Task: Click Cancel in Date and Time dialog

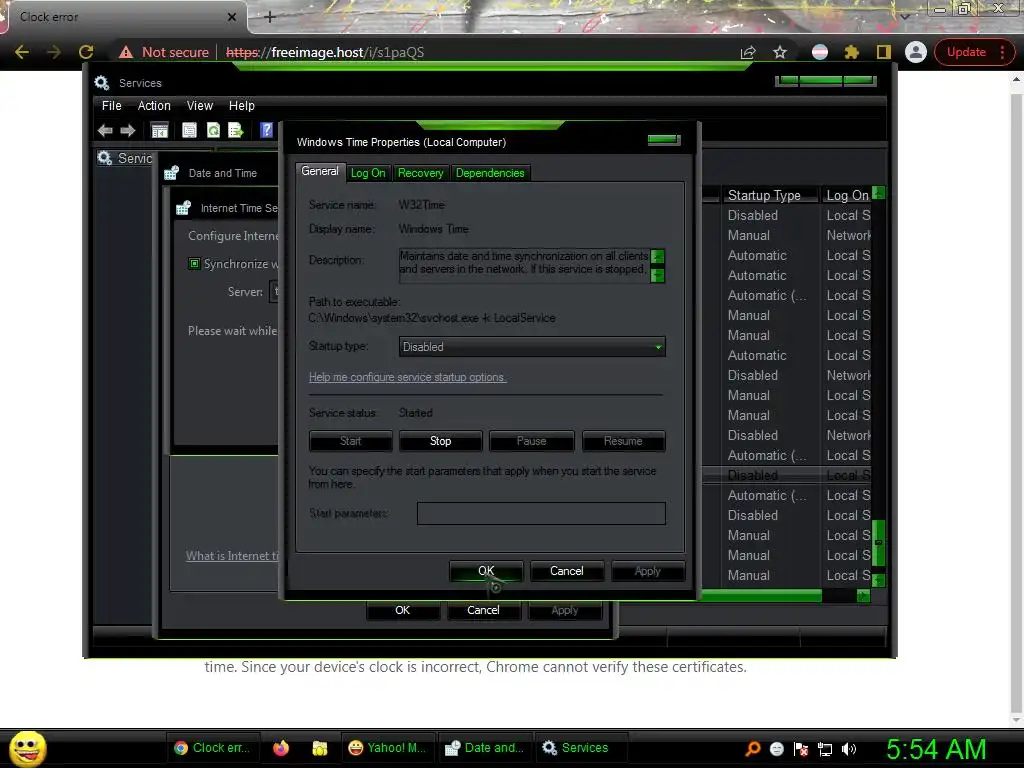Action: (483, 610)
